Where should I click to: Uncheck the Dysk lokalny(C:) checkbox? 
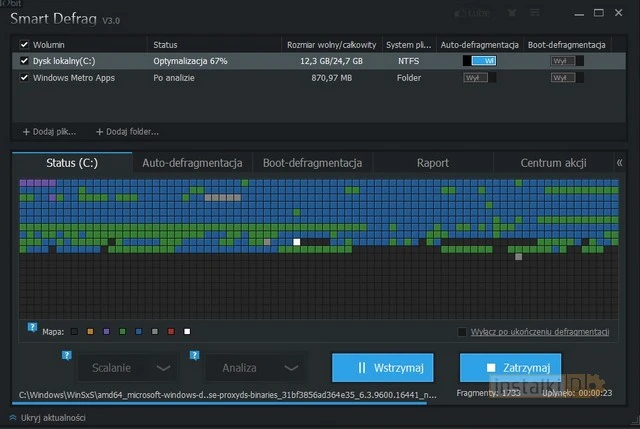(x=24, y=61)
